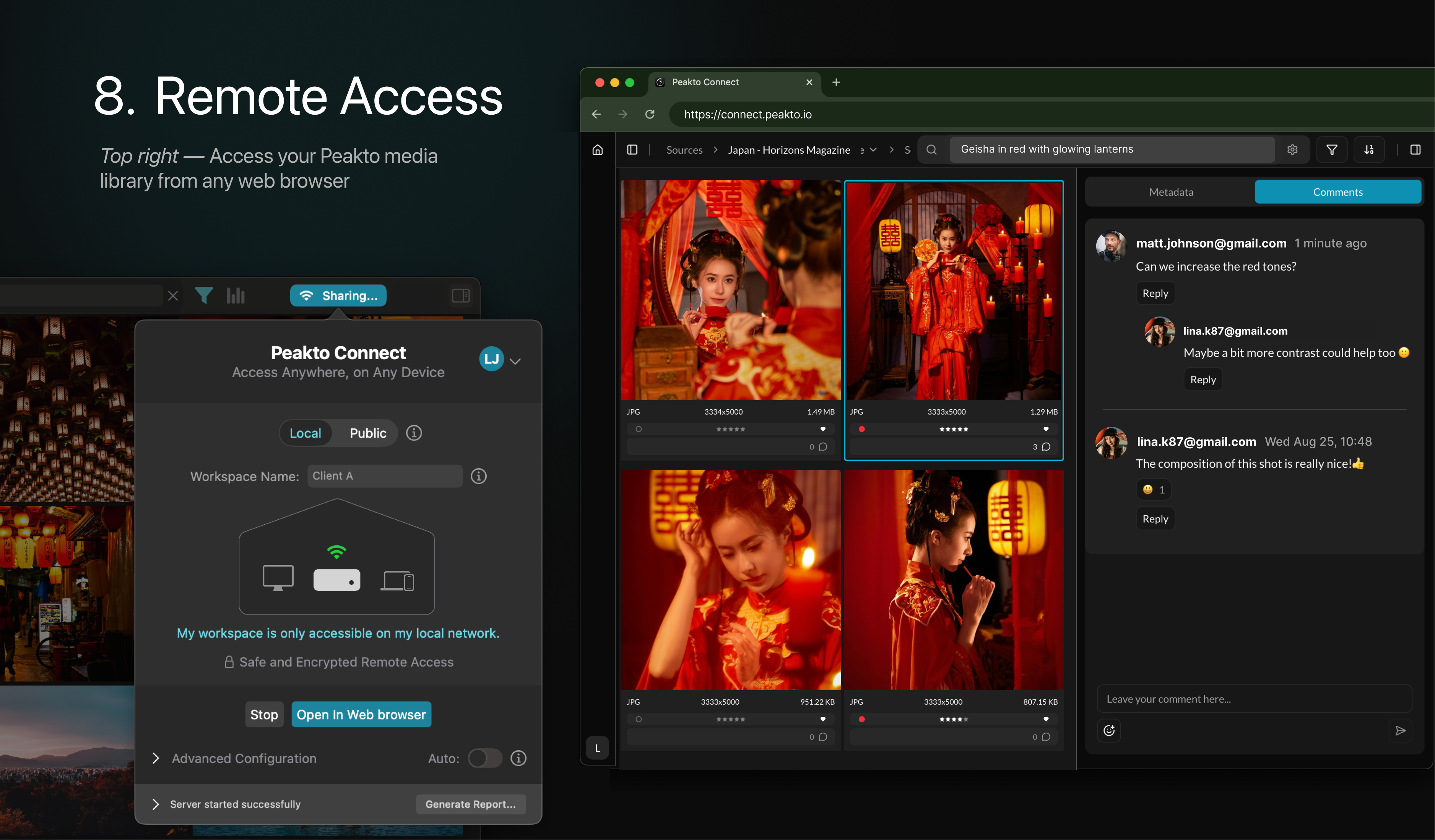Select the Local access option

tap(305, 433)
